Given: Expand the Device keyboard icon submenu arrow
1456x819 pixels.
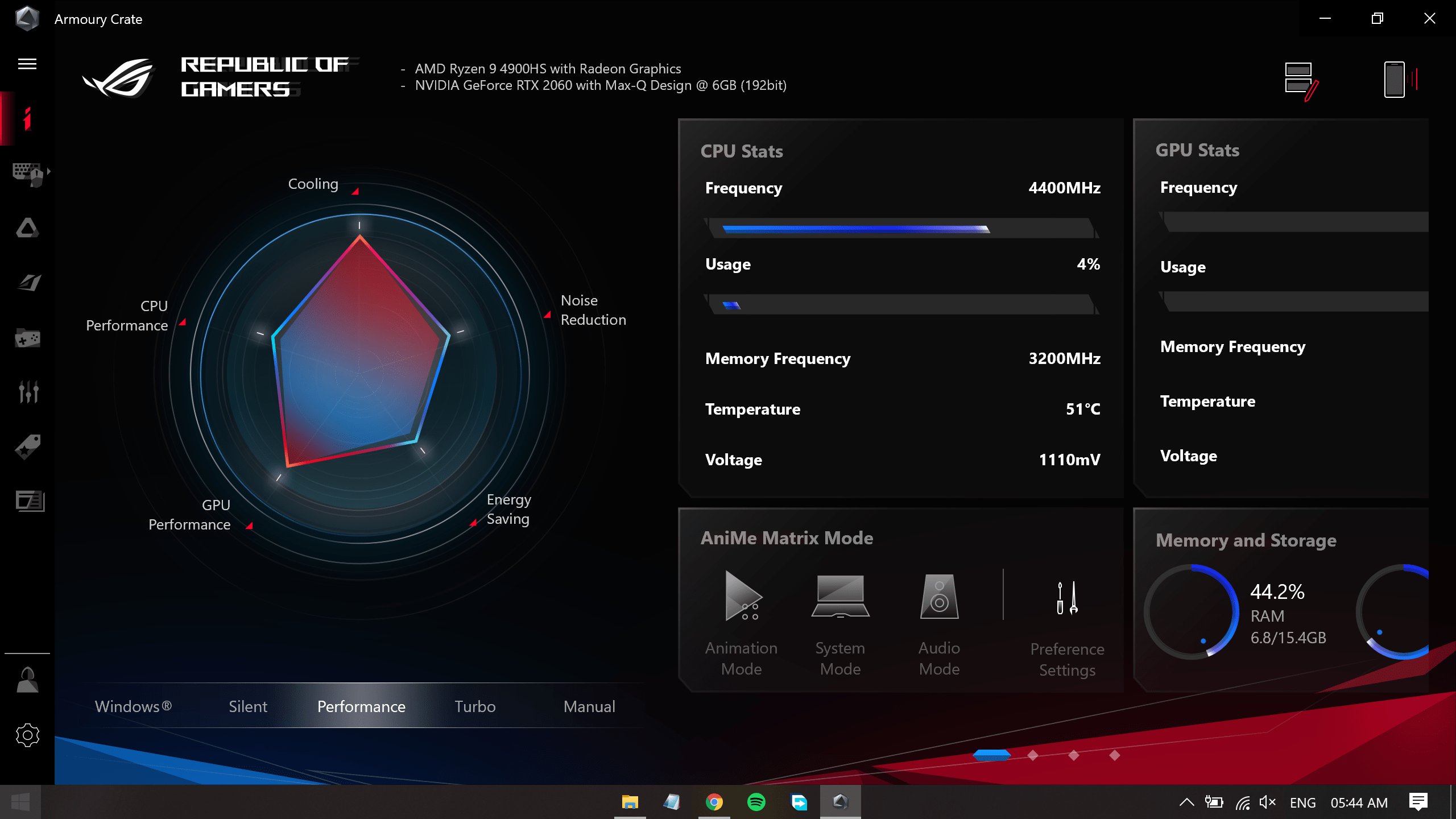Looking at the screenshot, I should pos(49,171).
